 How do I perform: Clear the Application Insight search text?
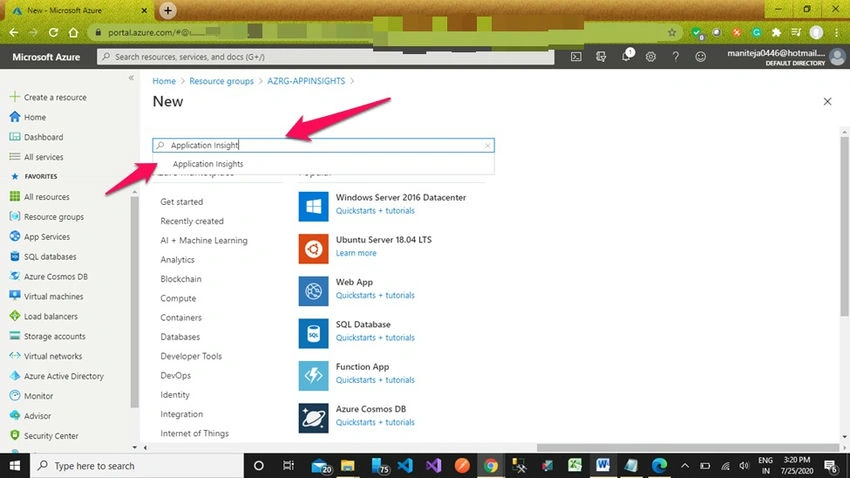(x=487, y=145)
